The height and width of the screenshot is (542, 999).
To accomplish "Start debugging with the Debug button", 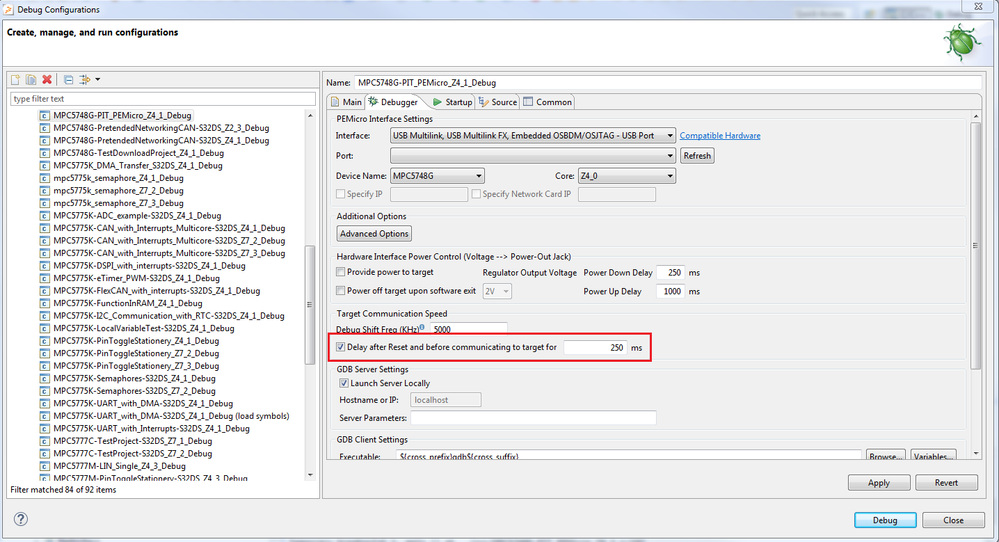I will click(885, 520).
